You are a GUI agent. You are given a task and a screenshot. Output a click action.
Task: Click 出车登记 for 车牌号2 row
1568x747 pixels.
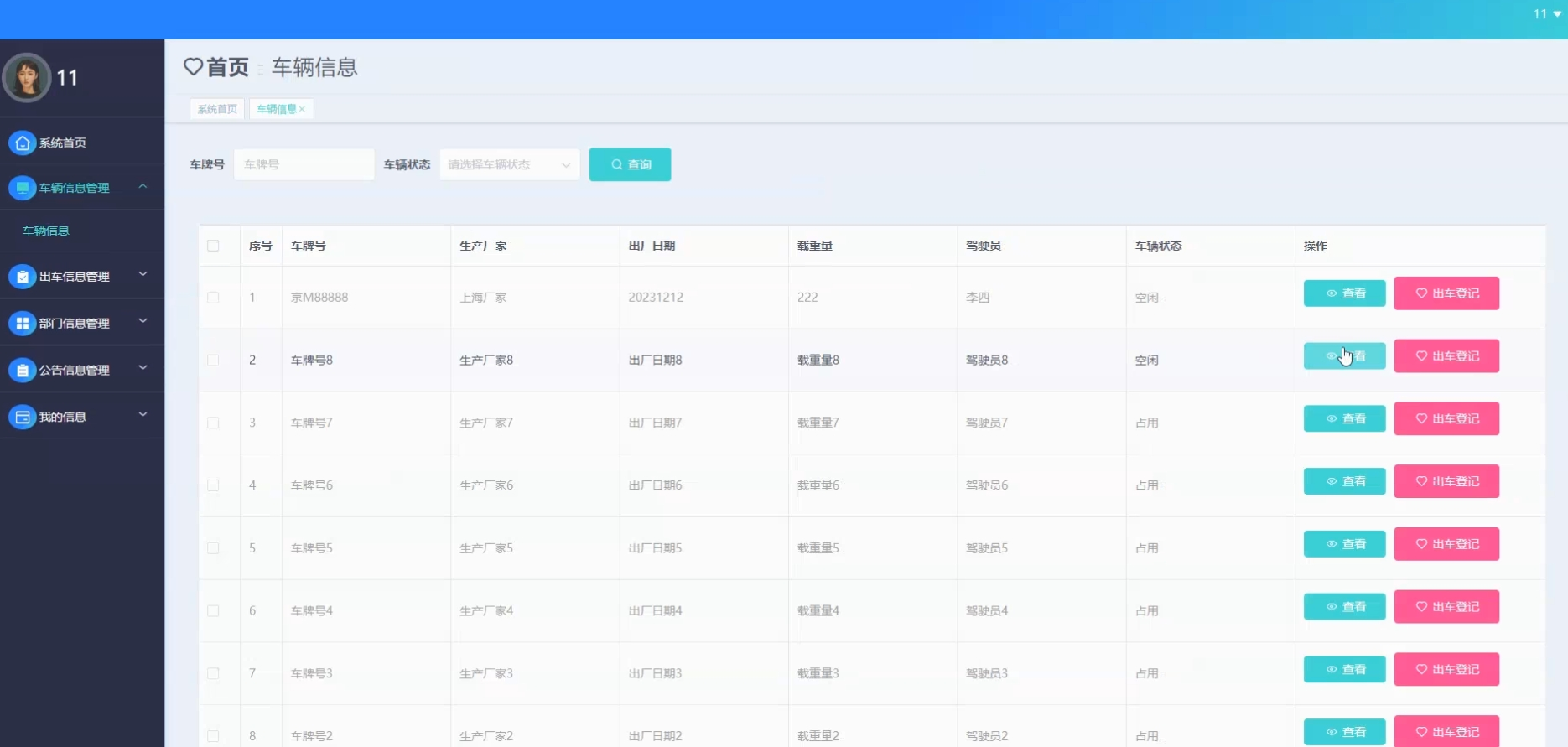[1446, 731]
